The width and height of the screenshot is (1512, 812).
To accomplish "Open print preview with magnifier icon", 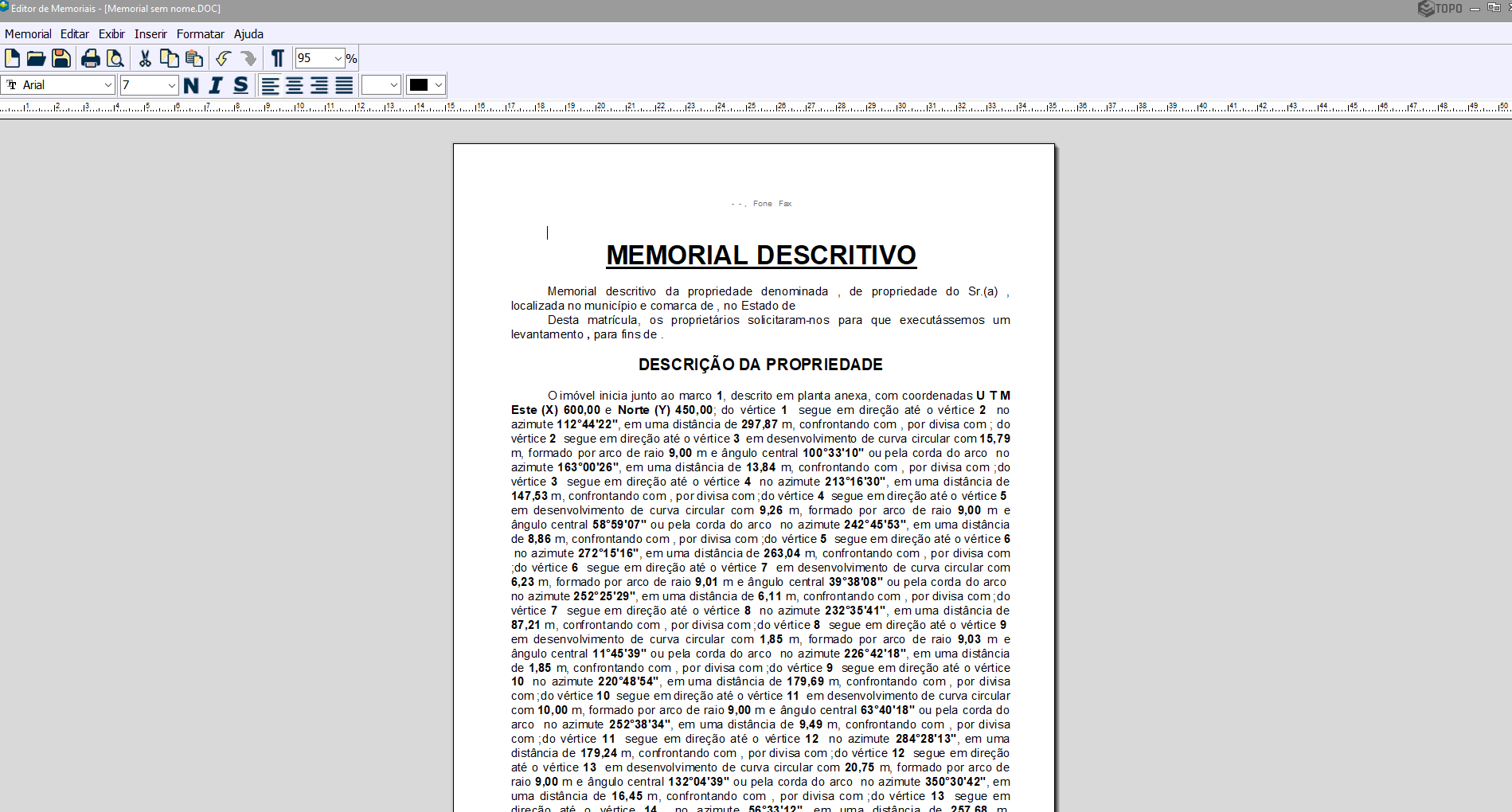I will (x=115, y=58).
